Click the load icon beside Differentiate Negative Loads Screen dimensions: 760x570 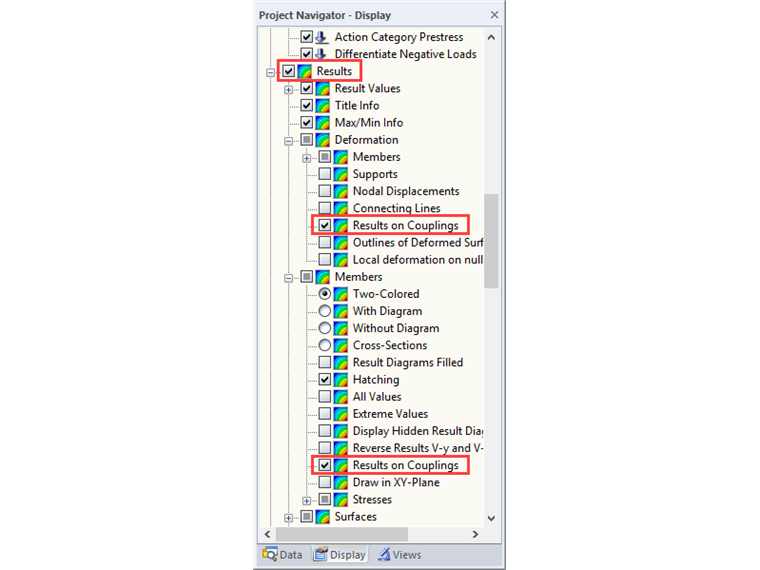pyautogui.click(x=322, y=54)
